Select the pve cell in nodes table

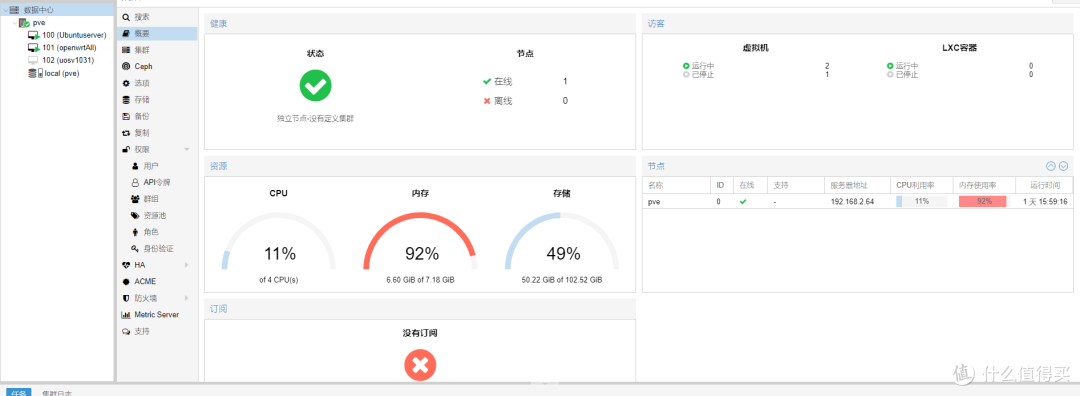point(676,201)
